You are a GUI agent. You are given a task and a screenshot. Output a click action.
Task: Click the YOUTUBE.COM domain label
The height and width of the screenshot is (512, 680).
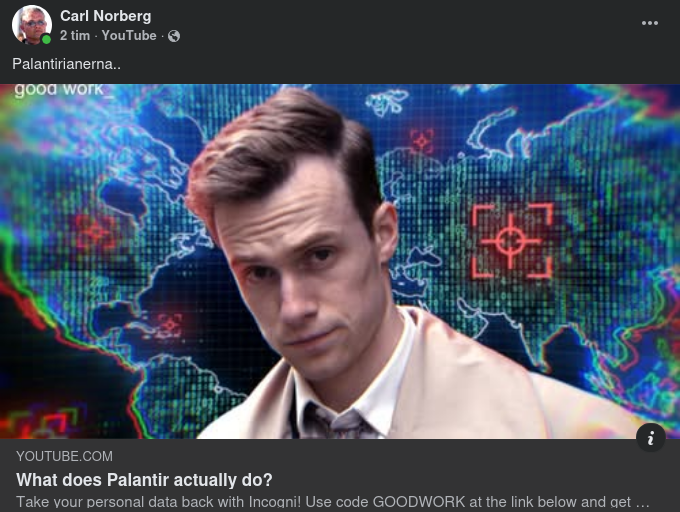(x=64, y=456)
